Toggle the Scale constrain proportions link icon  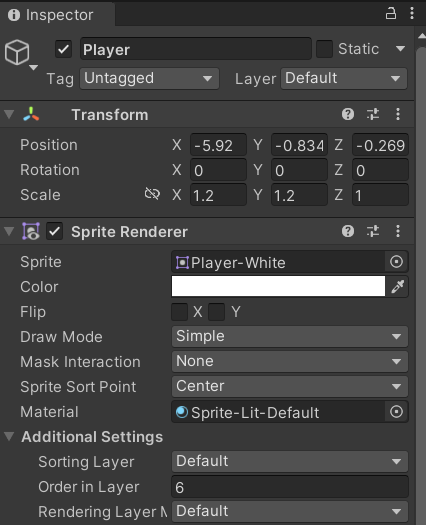coord(152,194)
